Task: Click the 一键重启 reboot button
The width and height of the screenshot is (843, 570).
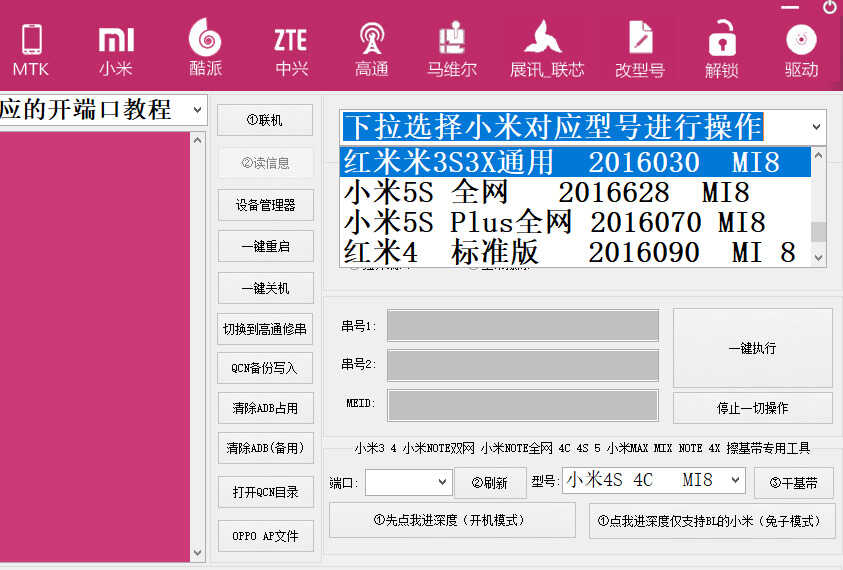Action: pyautogui.click(x=265, y=246)
